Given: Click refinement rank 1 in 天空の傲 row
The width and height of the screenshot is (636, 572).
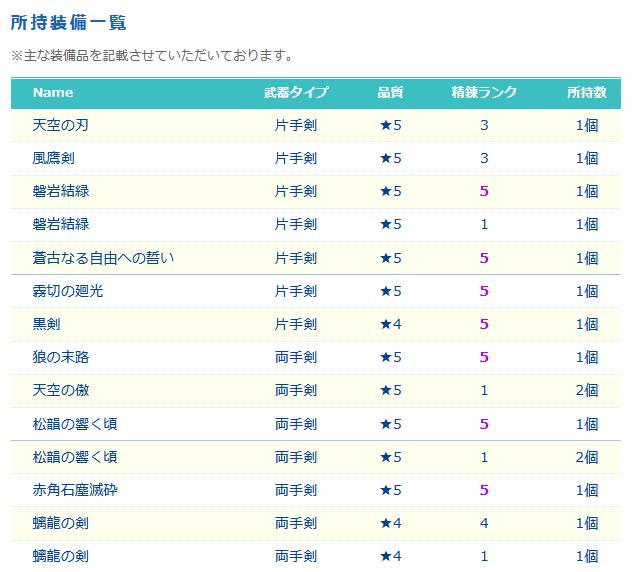Looking at the screenshot, I should (x=484, y=390).
